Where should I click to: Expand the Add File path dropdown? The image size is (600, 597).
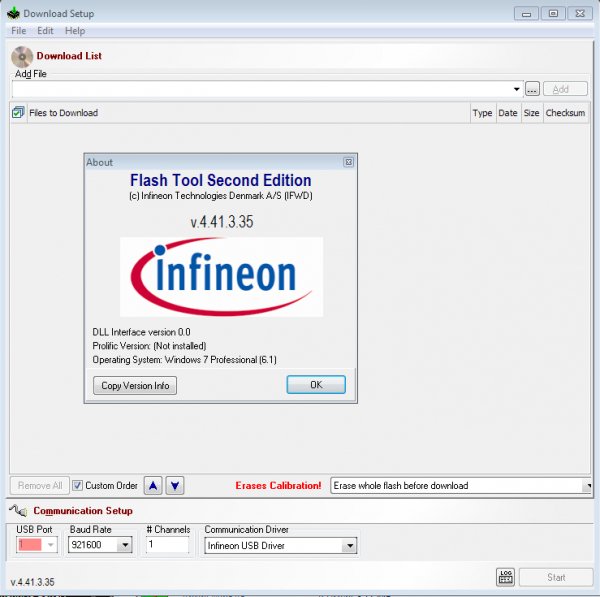pyautogui.click(x=516, y=89)
